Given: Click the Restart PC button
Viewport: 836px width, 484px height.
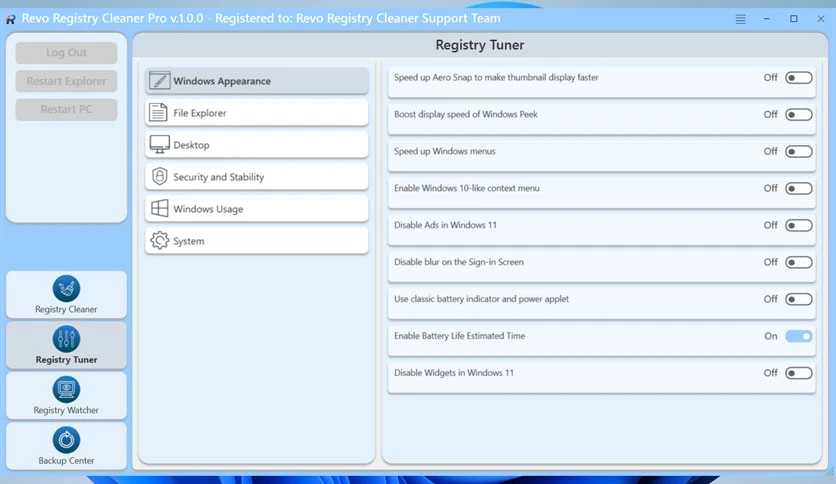Looking at the screenshot, I should [x=66, y=109].
